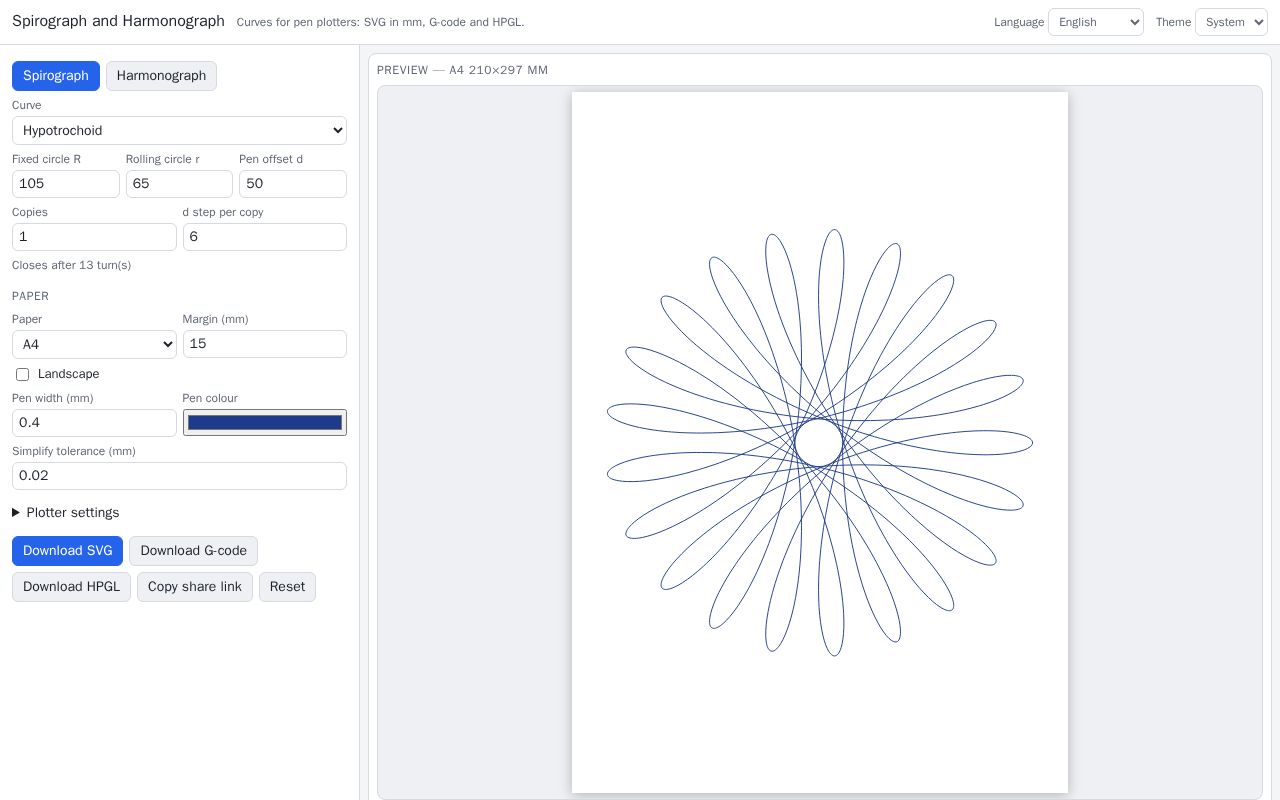
Task: Click the PAPER section heading
Action: (x=30, y=296)
